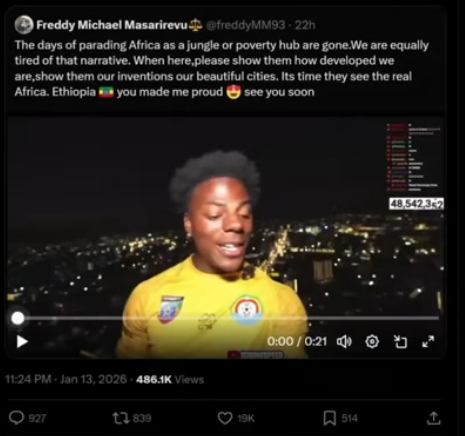The image size is (465, 436).
Task: Open the @freddyMM93 handle link
Action: coord(246,25)
